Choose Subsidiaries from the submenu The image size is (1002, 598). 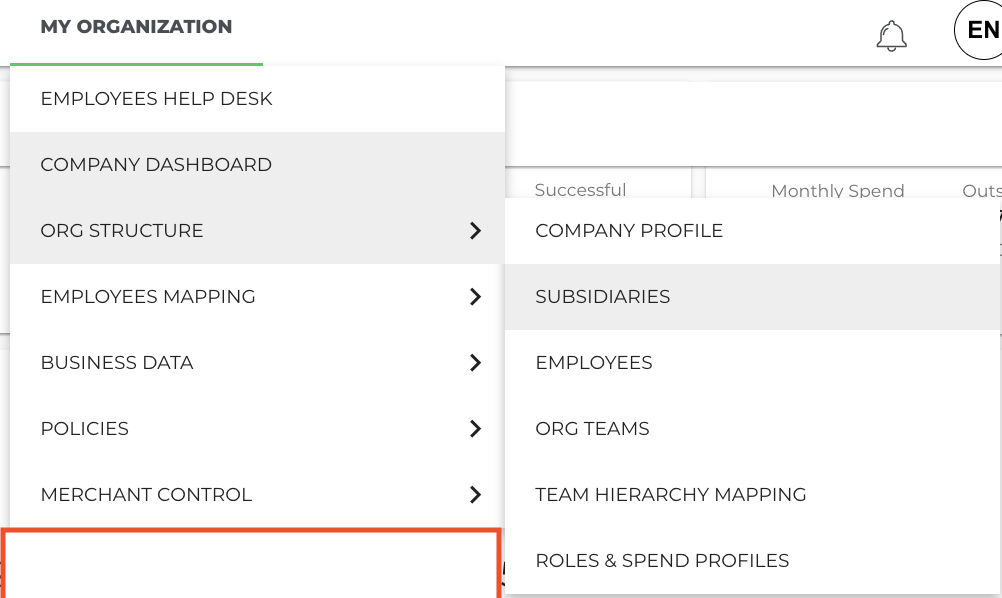(x=752, y=296)
